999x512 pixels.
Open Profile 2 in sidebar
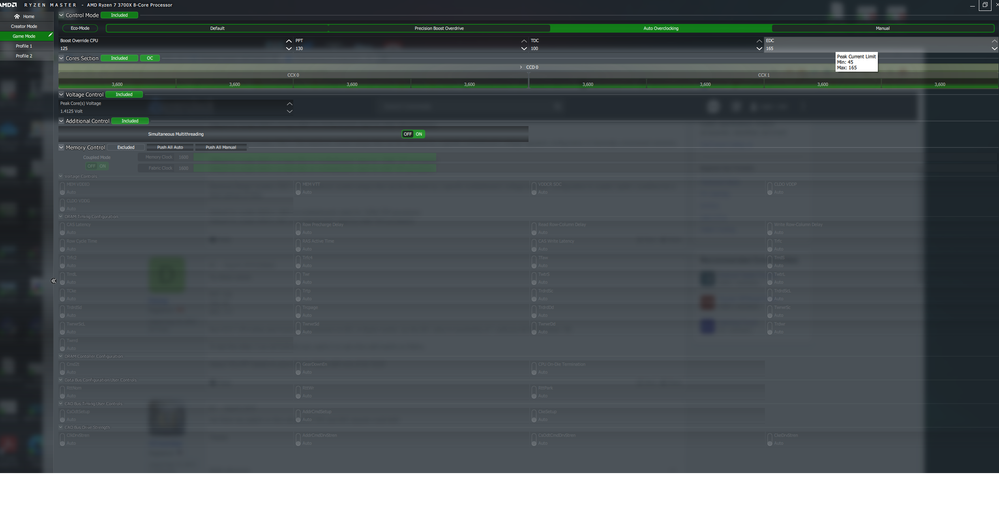tap(24, 55)
